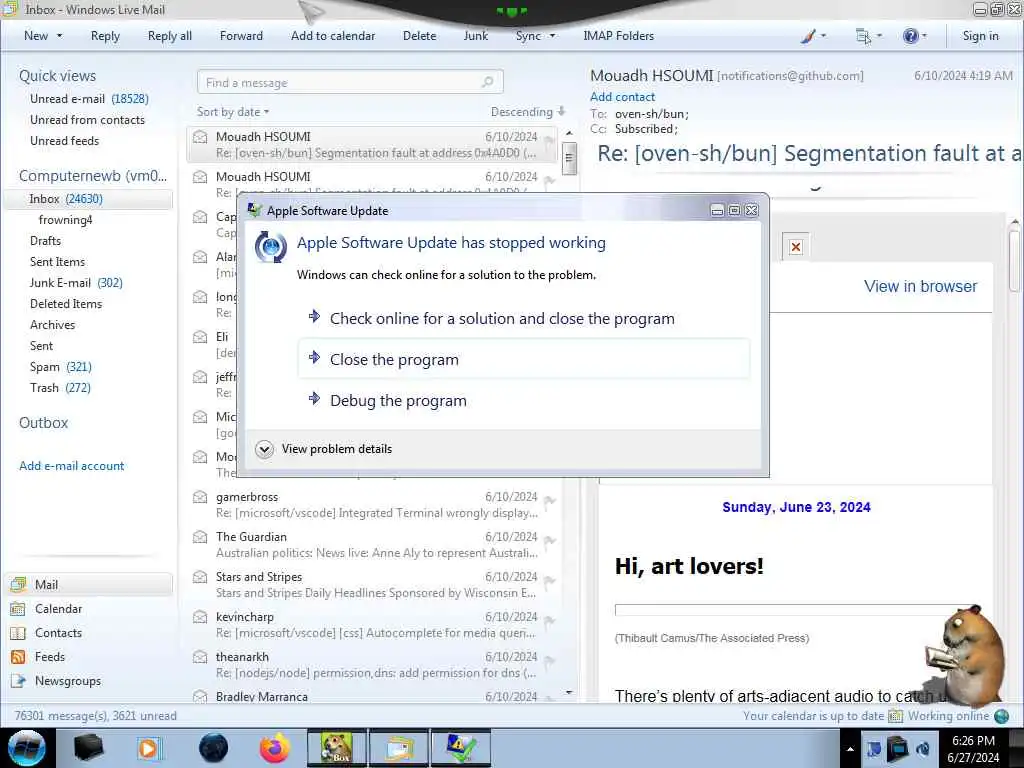Choose Check online for a solution
Screen dimensions: 1024x768
pos(524,319)
